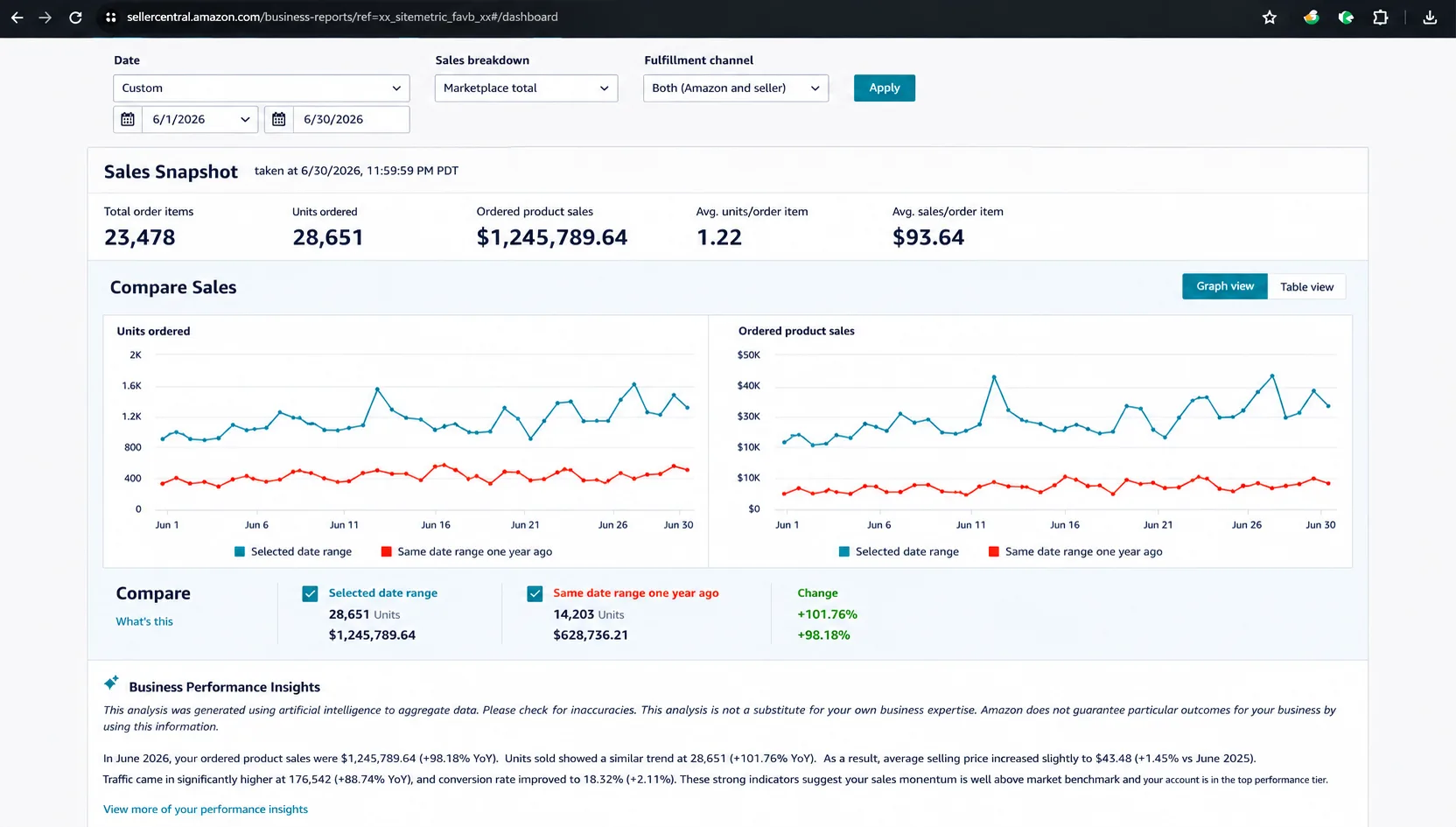1456x827 pixels.
Task: Reload the page with the refresh icon
Action: point(75,18)
